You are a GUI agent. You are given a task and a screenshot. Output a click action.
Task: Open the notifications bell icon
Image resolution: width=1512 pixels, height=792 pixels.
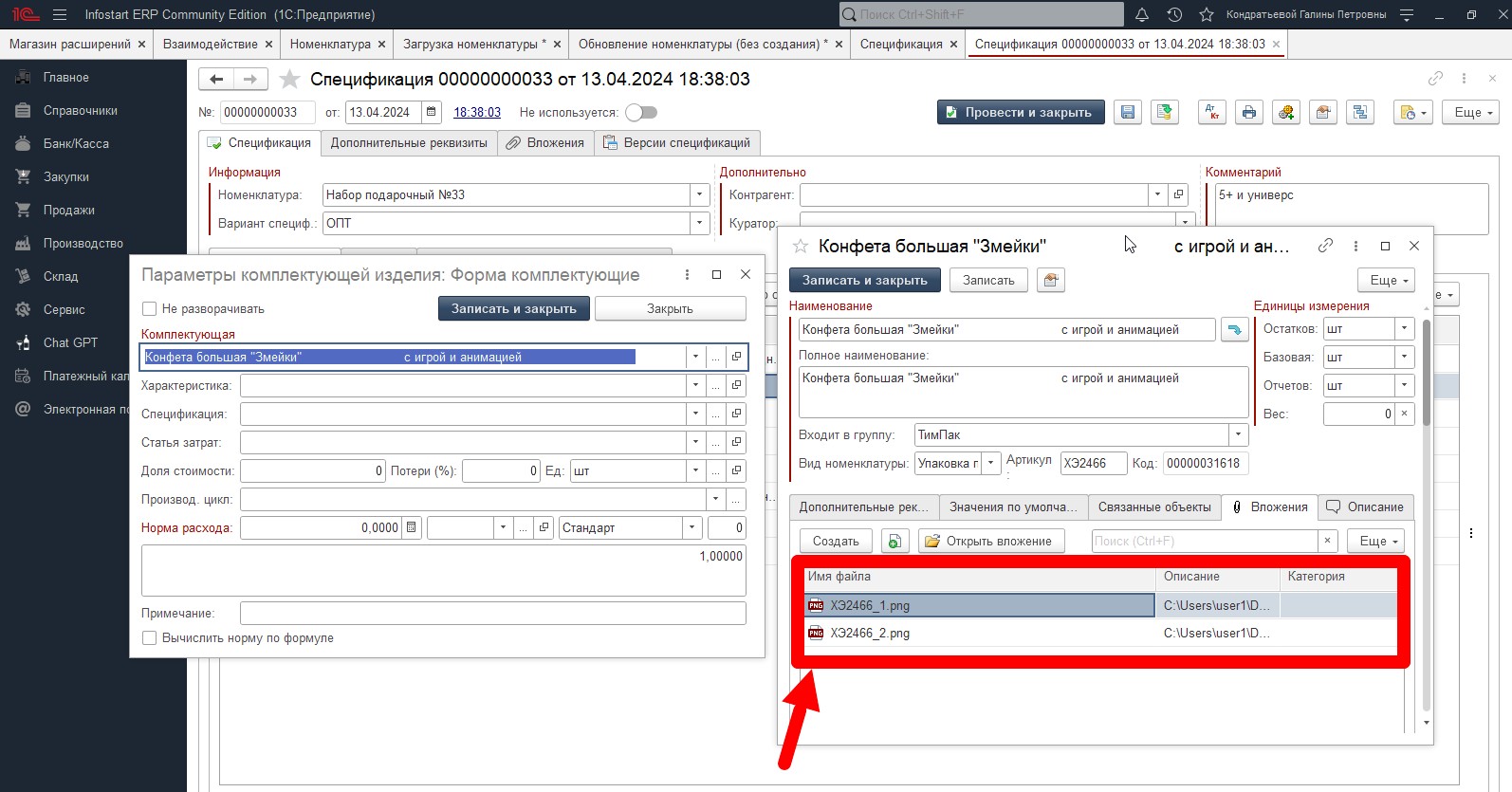click(1142, 14)
